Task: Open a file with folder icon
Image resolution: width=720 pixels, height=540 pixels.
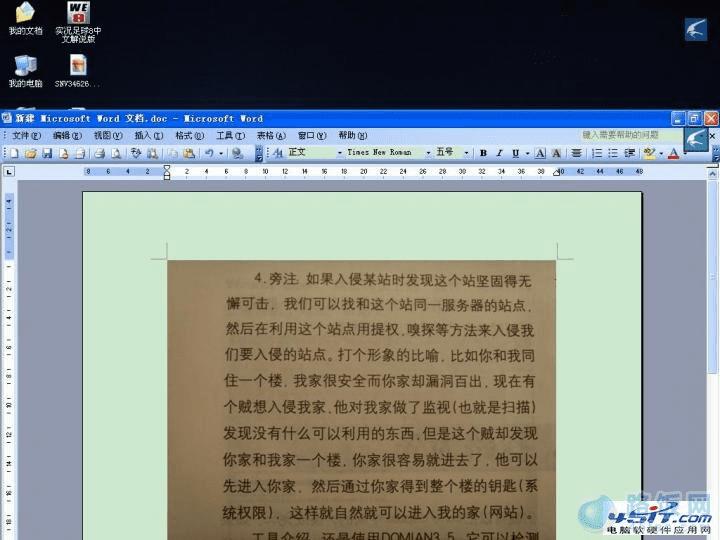Action: click(x=31, y=153)
